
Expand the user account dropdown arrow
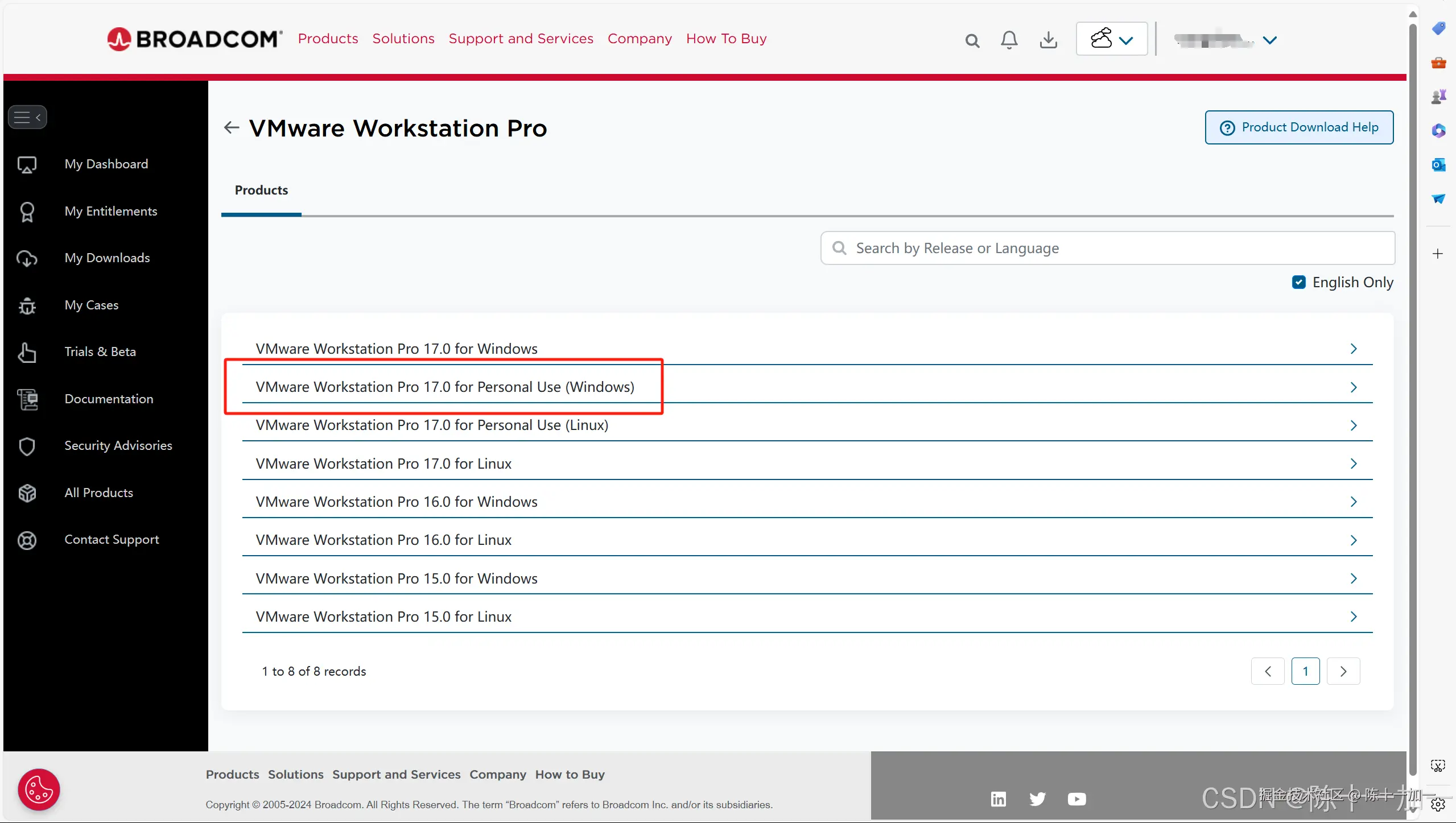point(1269,40)
